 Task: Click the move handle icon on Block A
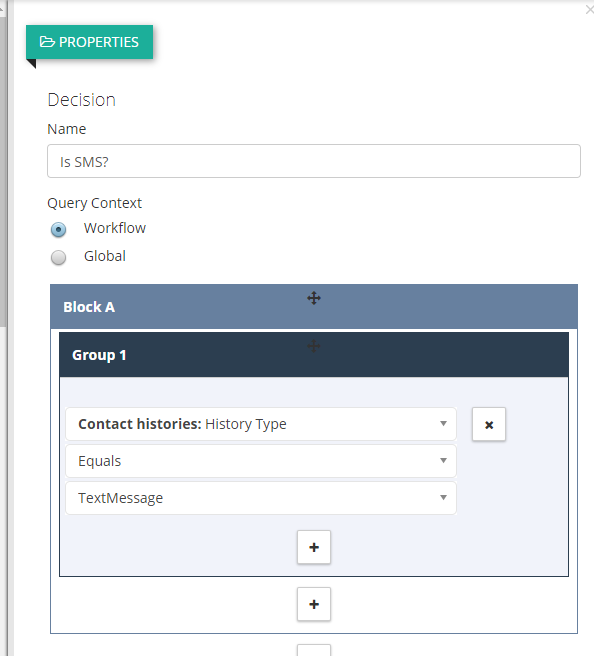[314, 298]
